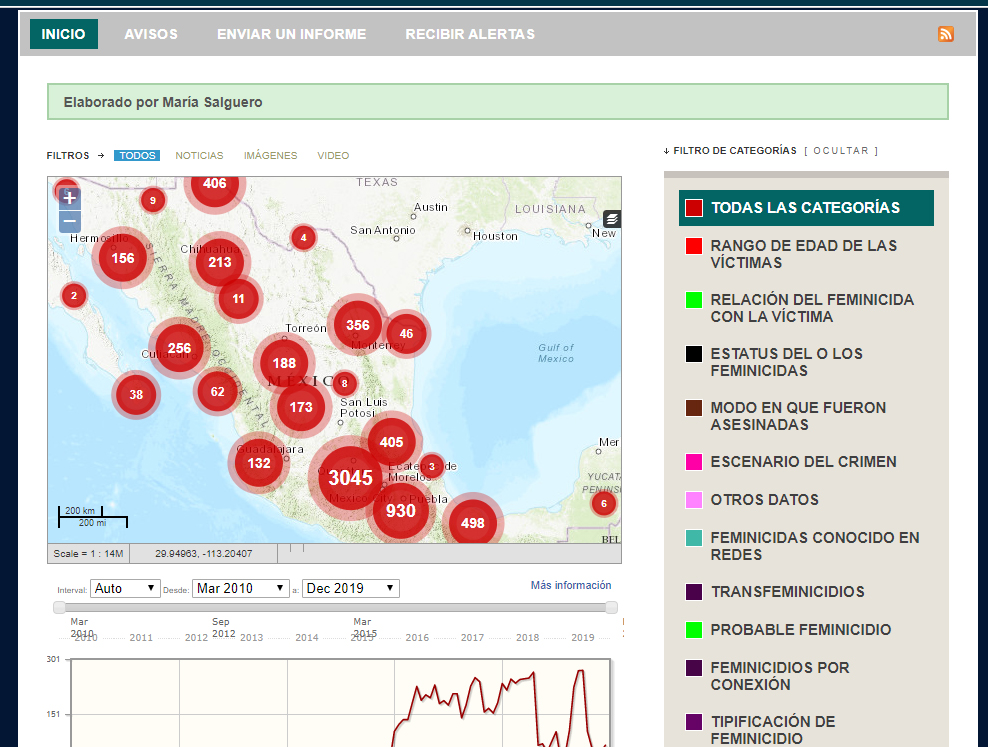Expand the end date Dec 2019 dropdown

click(x=350, y=588)
